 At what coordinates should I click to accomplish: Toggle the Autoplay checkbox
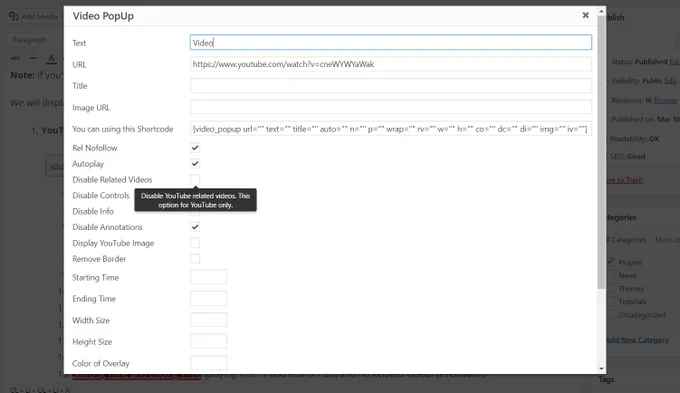click(195, 164)
